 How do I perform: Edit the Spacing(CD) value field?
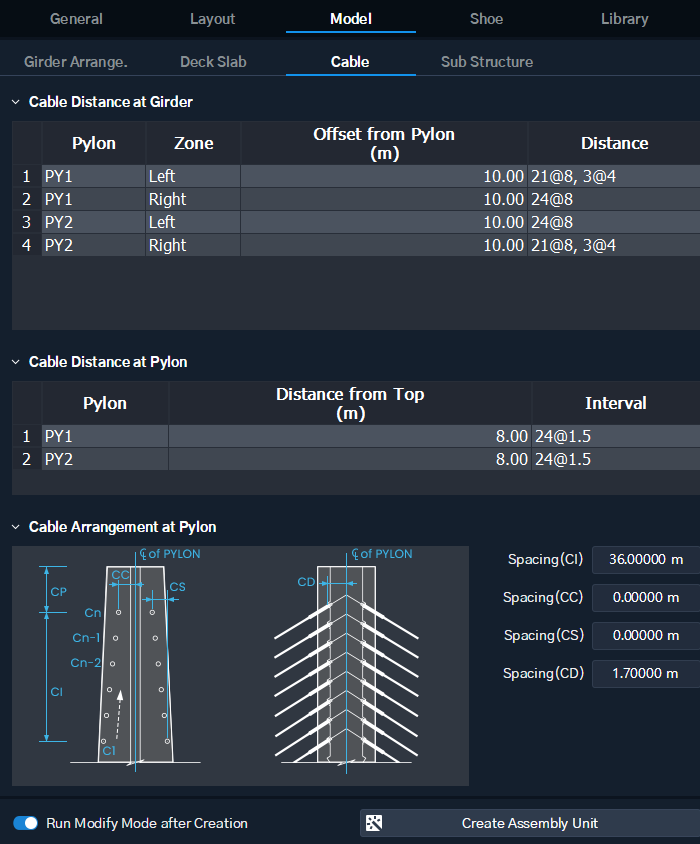point(646,673)
